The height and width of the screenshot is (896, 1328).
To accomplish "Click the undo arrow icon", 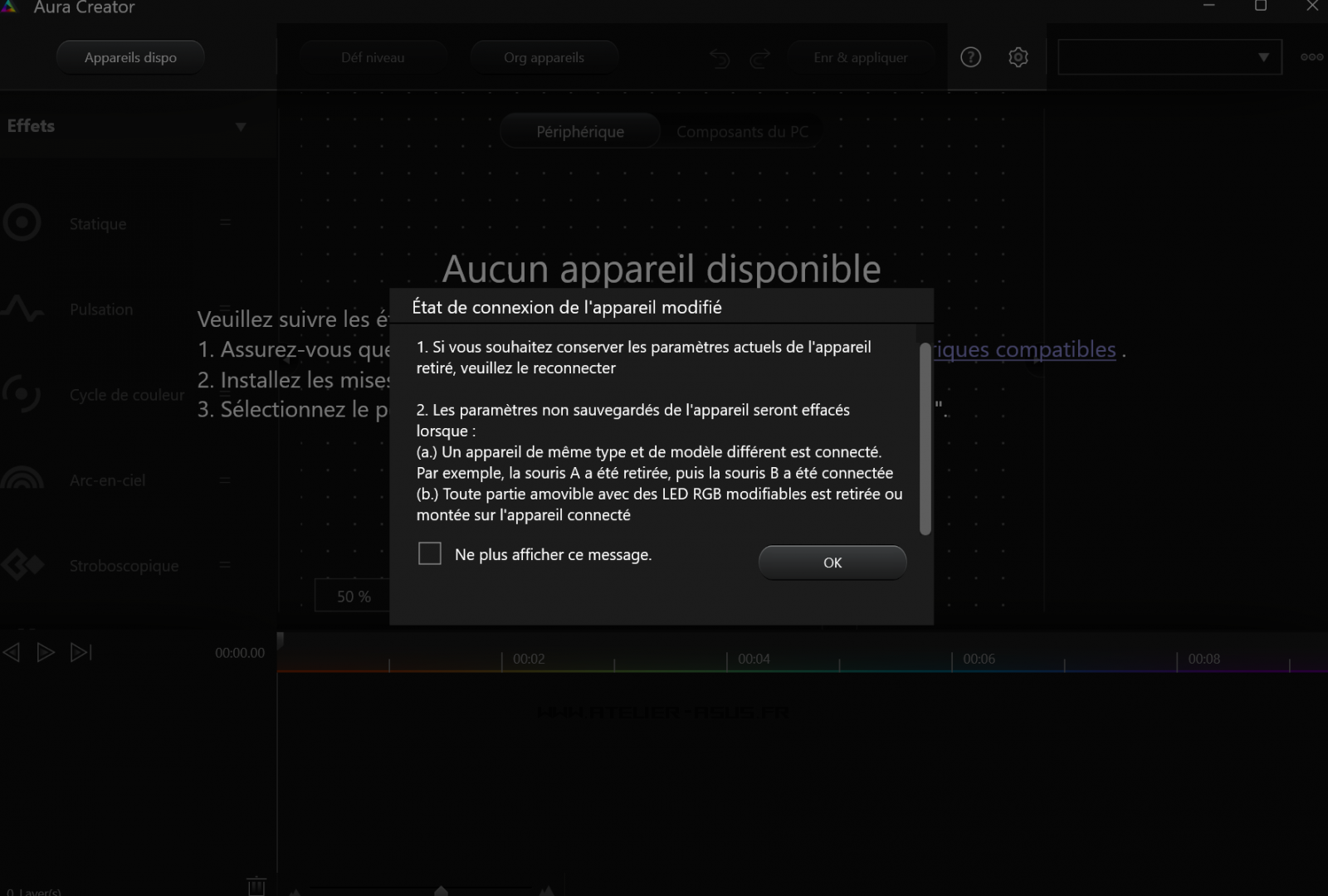I will tap(719, 58).
